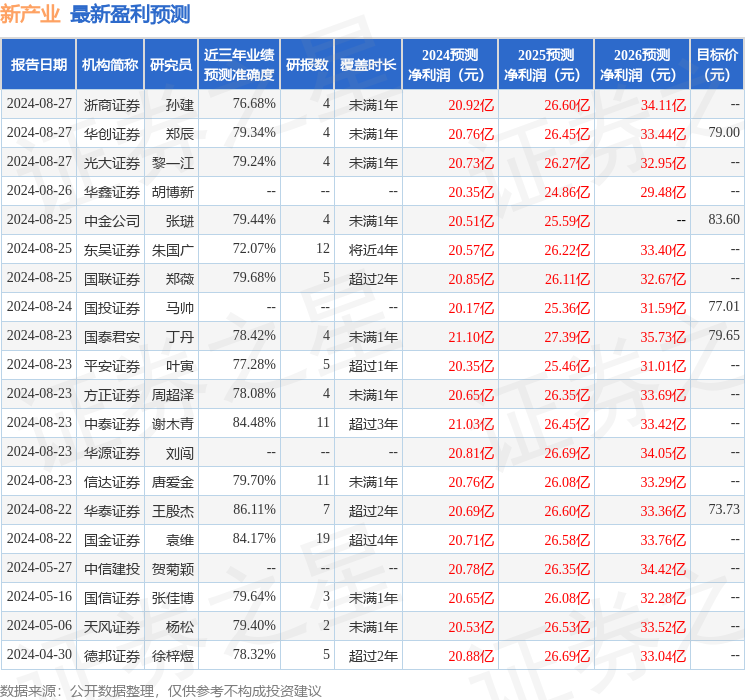Click the 2026预测净利润 column header

641,64
